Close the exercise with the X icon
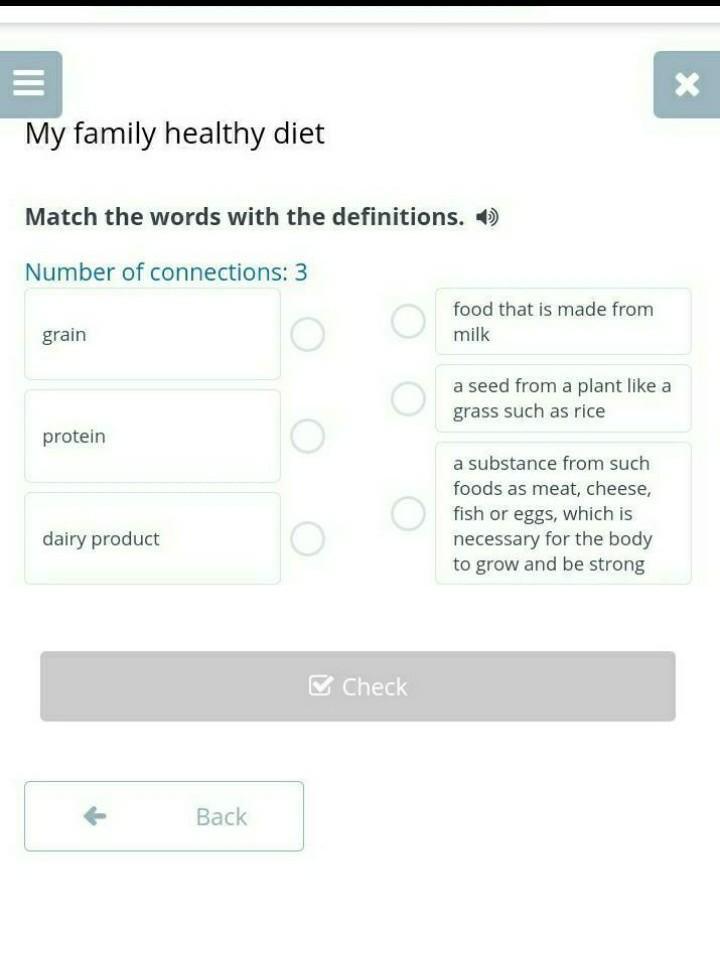Screen dimensions: 720x962 click(x=686, y=85)
